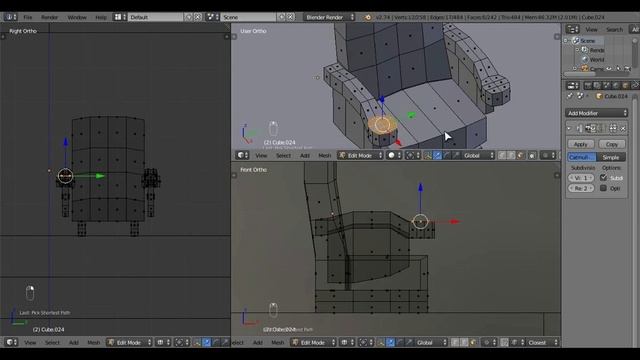
Task: Open the Add Modifier dropdown
Action: (597, 113)
